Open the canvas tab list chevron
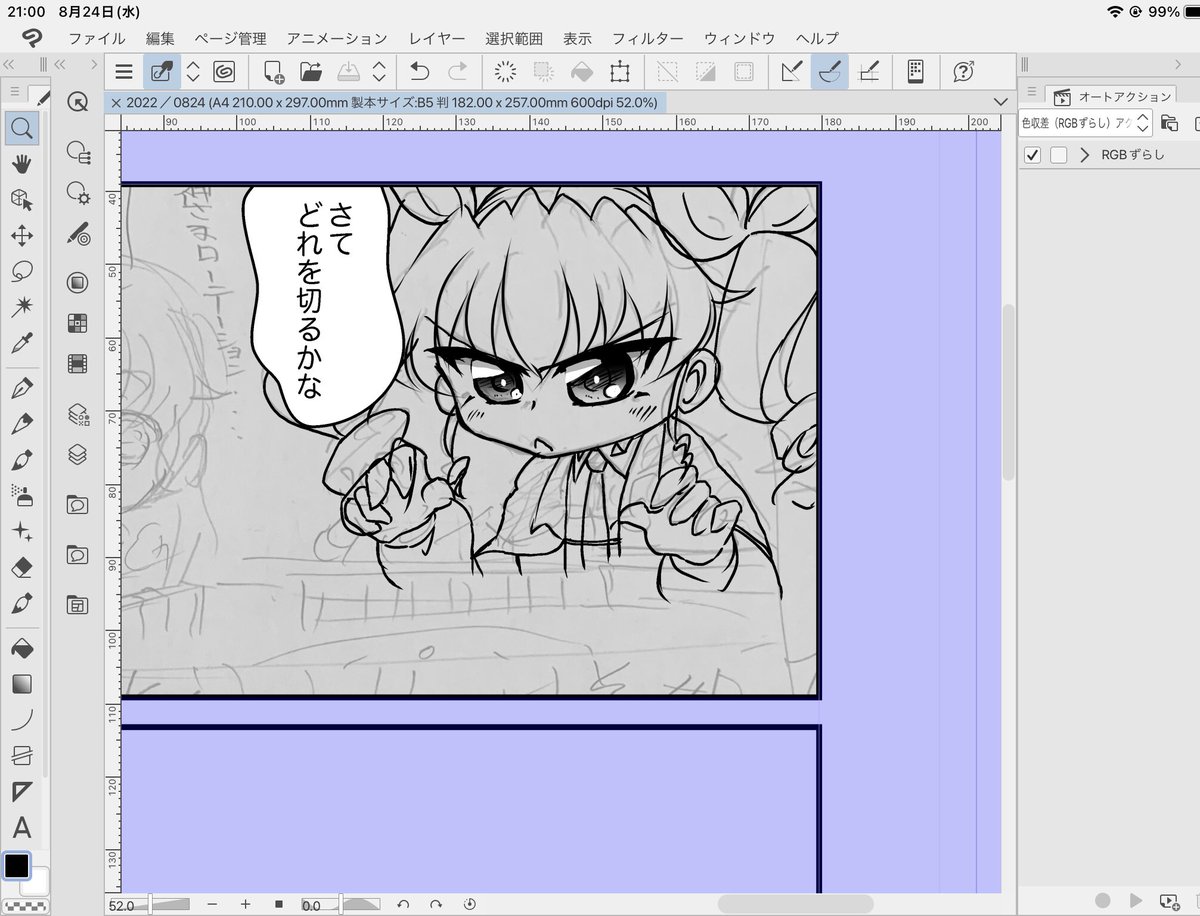The height and width of the screenshot is (916, 1200). click(x=1001, y=102)
